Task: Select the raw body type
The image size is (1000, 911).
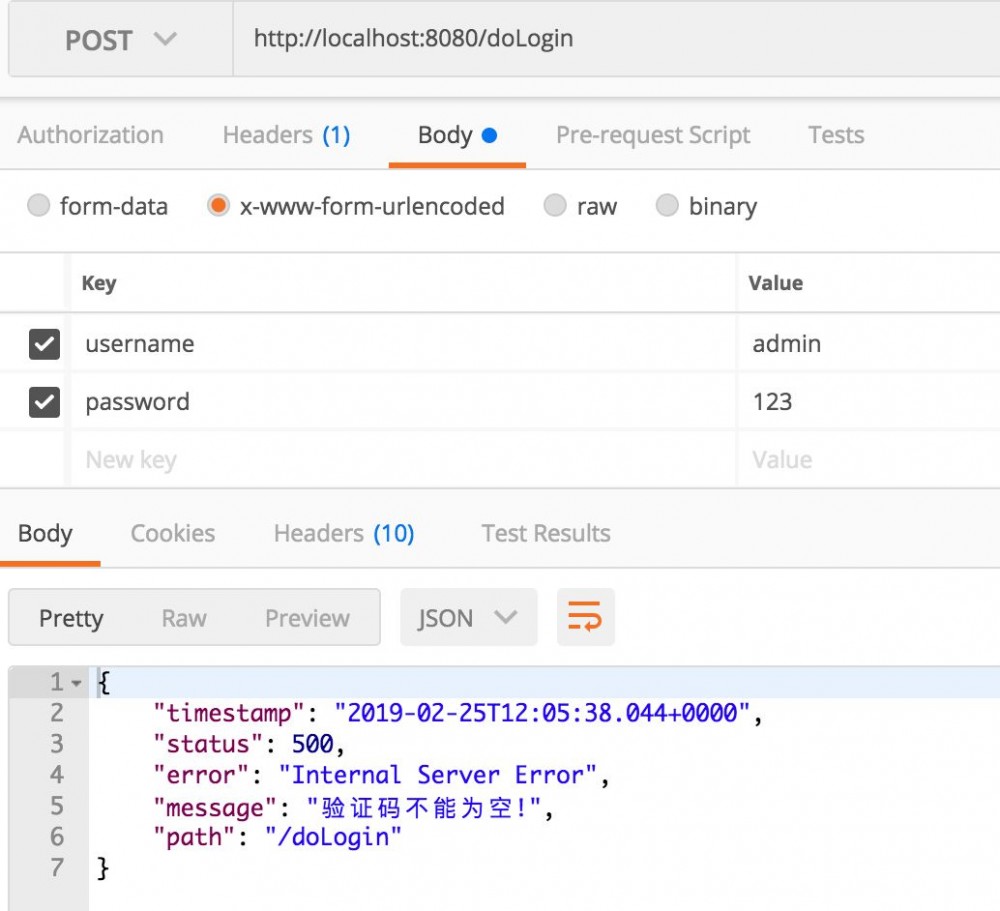Action: click(554, 206)
